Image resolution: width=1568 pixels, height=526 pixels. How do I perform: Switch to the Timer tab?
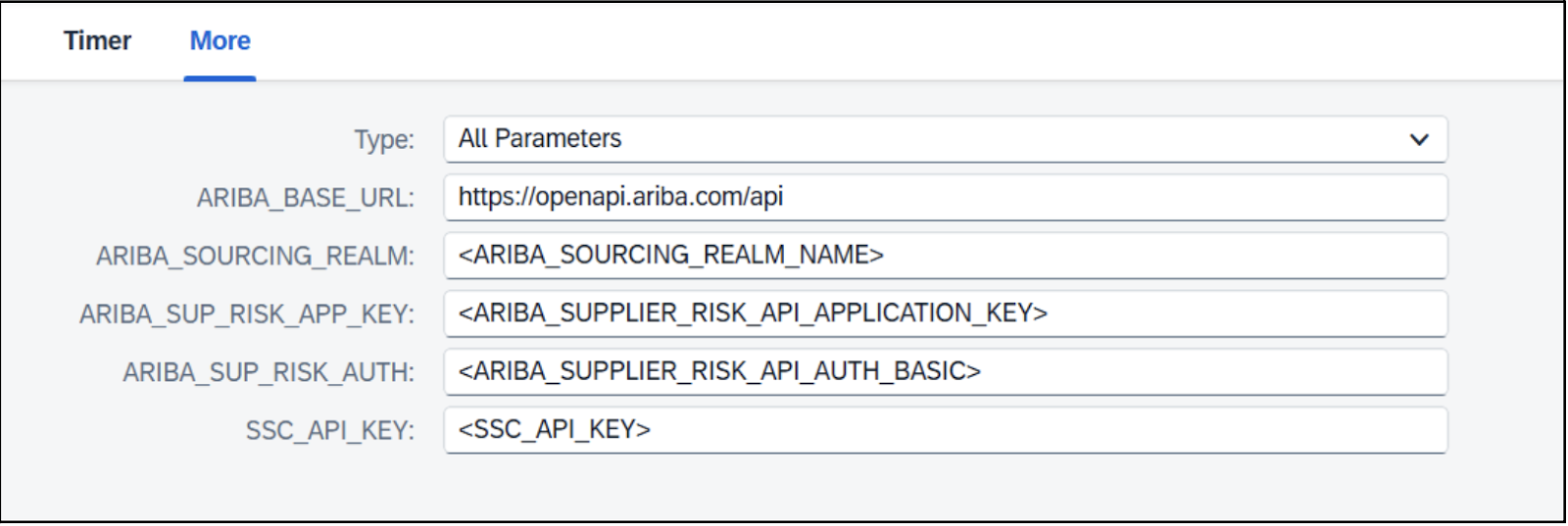click(x=97, y=41)
